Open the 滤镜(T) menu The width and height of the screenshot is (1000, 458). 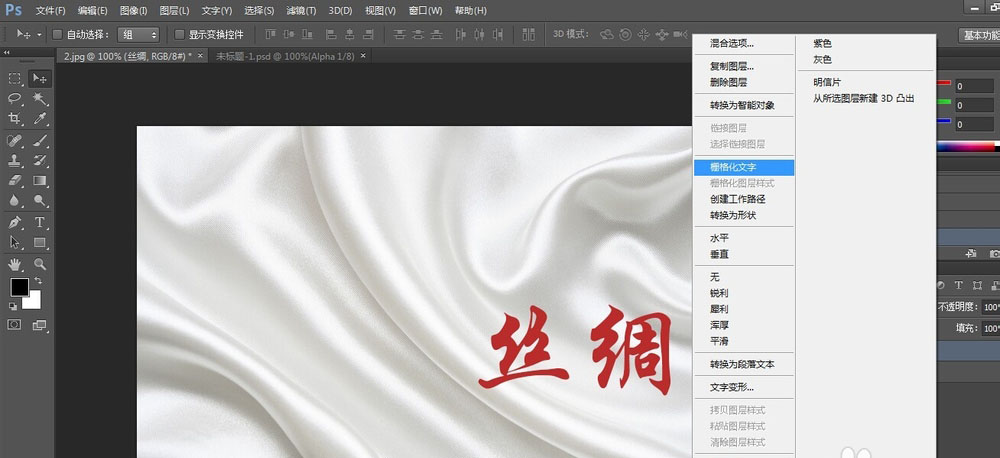click(x=301, y=11)
